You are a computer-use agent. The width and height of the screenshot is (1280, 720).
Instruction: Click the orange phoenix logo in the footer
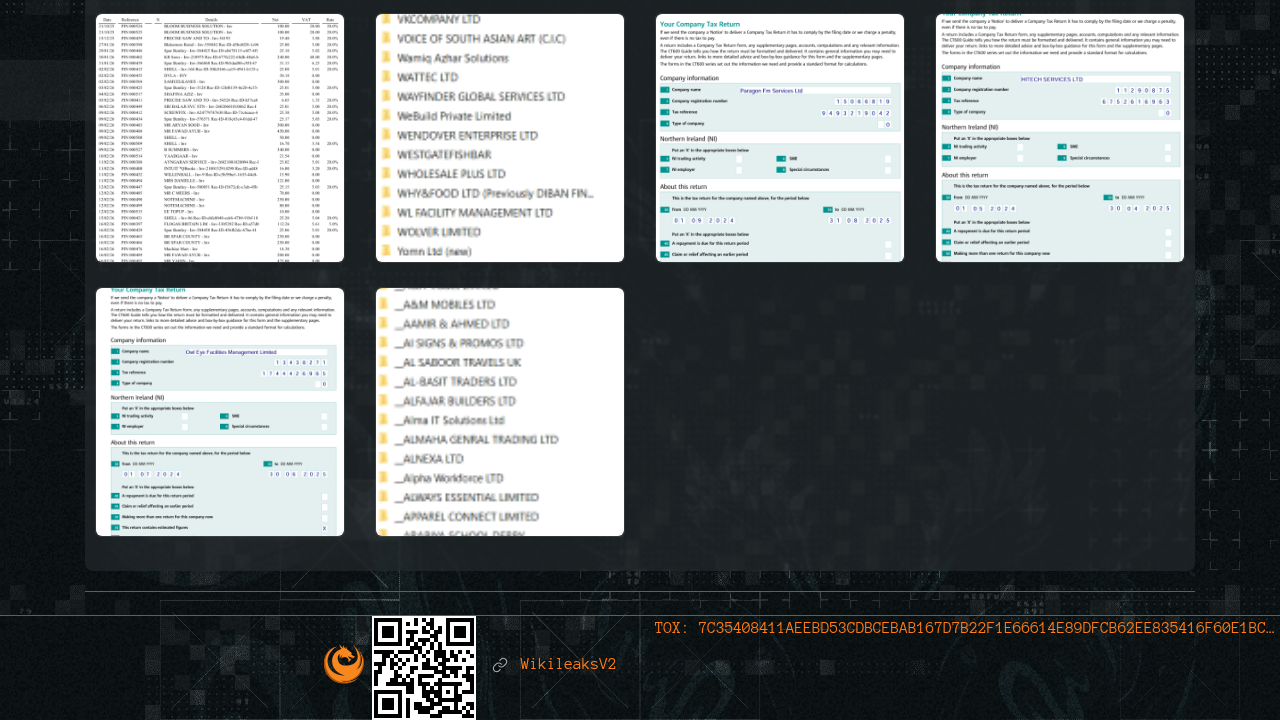[344, 664]
